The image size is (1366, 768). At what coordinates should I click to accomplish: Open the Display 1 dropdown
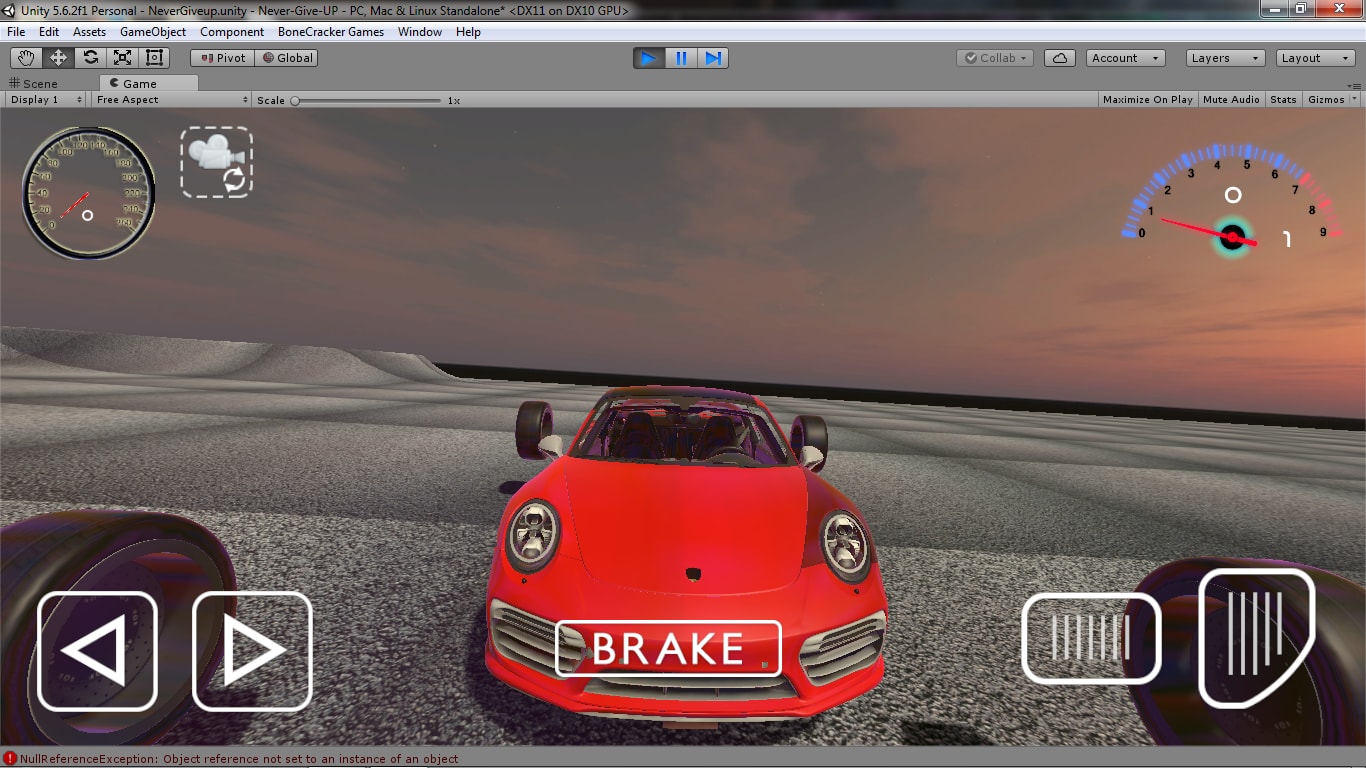[x=46, y=100]
